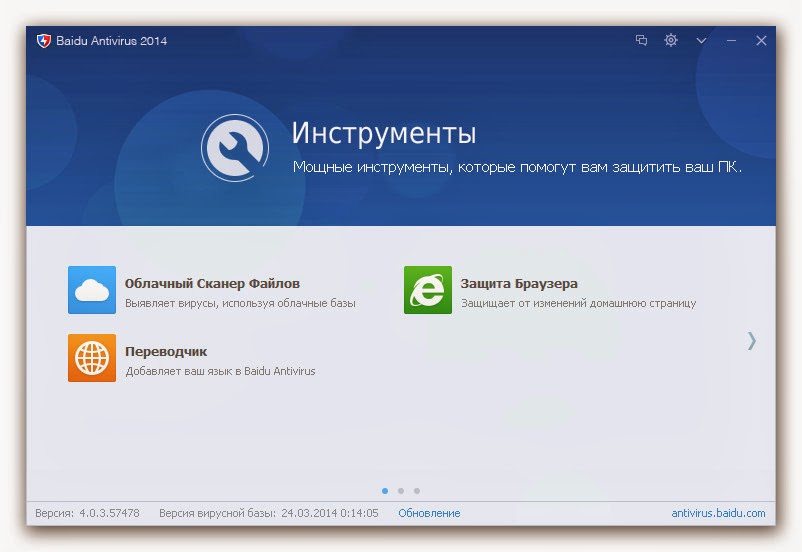Click description 'Защищает от изменений домашнюю страницу'
The height and width of the screenshot is (552, 802).
tap(578, 303)
